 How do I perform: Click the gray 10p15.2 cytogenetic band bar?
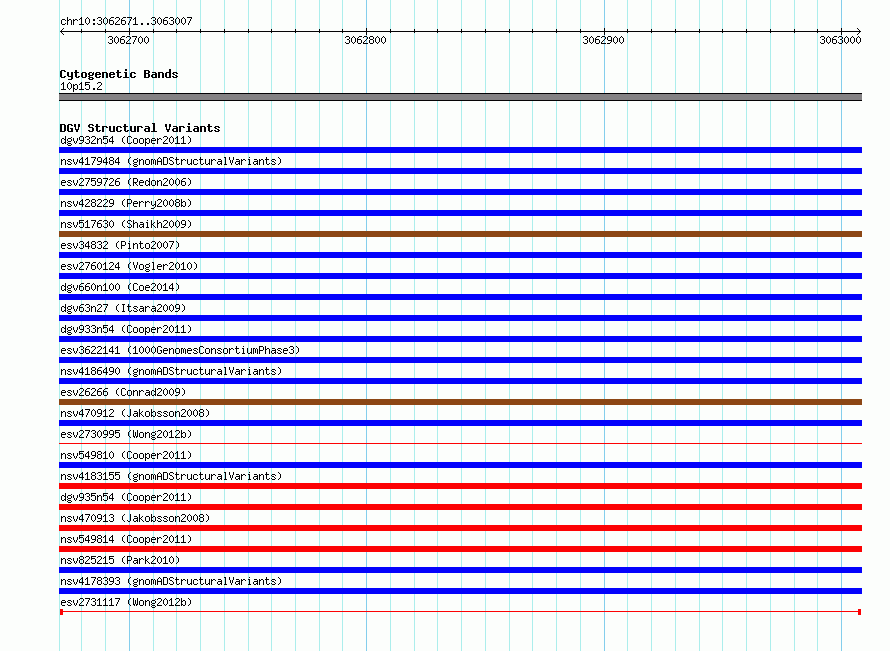460,97
